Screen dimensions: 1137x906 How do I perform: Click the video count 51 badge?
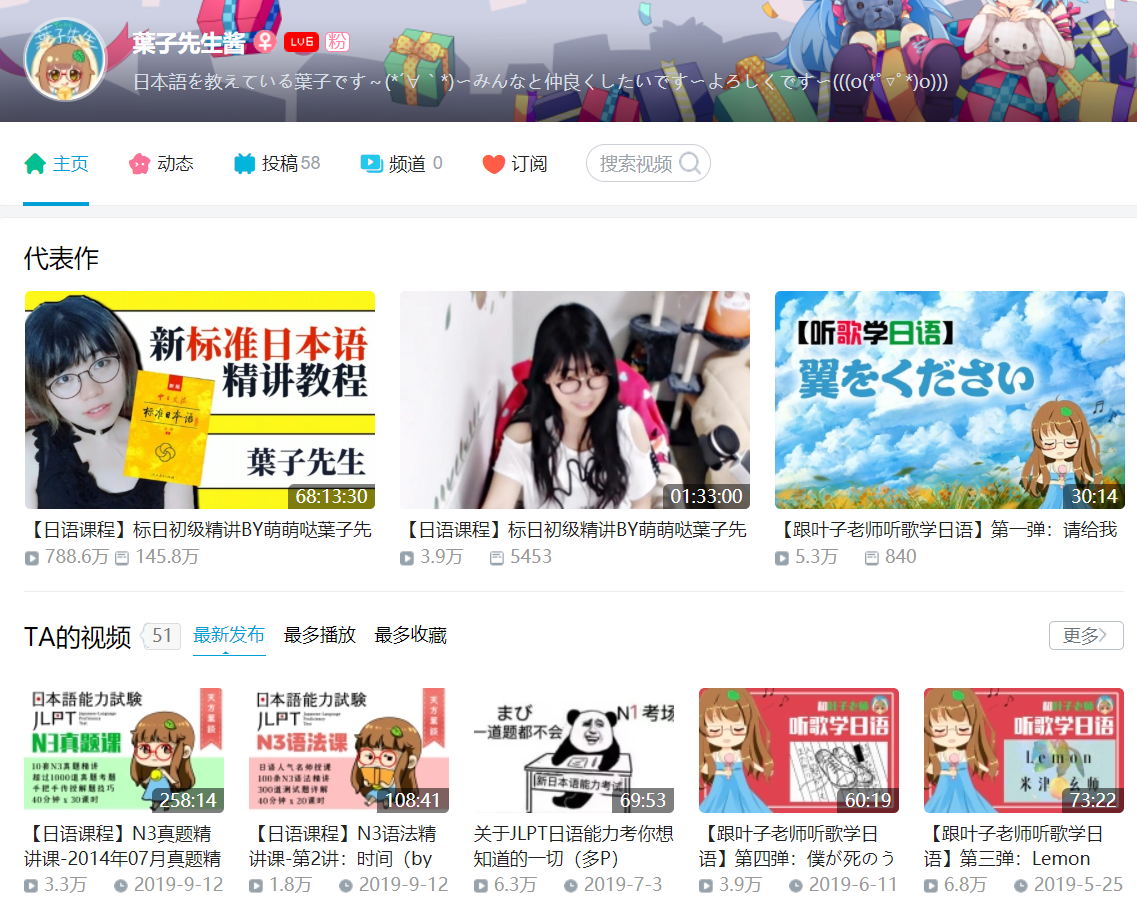point(162,636)
